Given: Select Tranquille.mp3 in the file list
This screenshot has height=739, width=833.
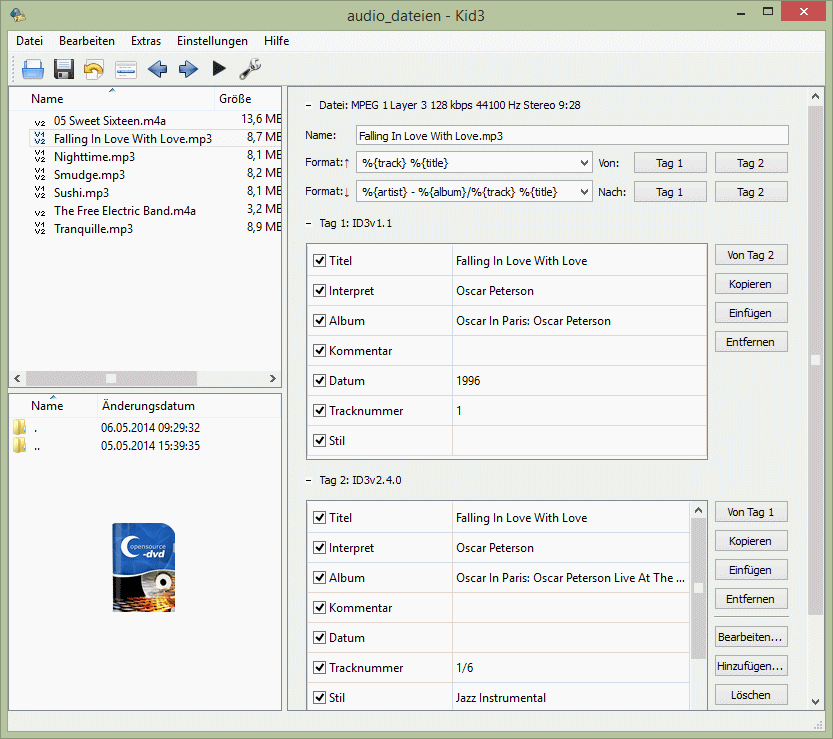Looking at the screenshot, I should [x=93, y=229].
